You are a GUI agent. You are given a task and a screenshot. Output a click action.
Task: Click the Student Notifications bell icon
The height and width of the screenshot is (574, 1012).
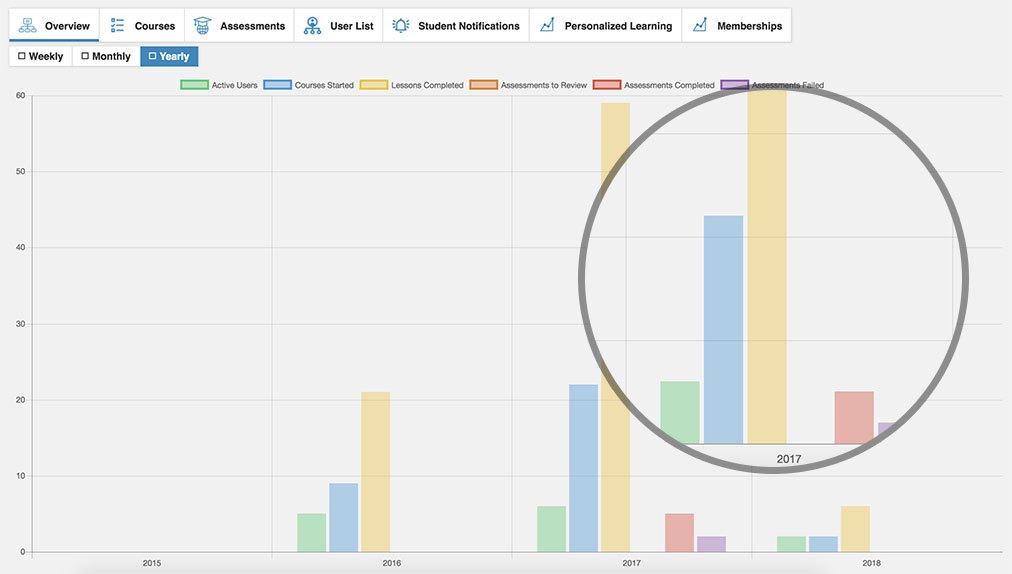(x=400, y=25)
